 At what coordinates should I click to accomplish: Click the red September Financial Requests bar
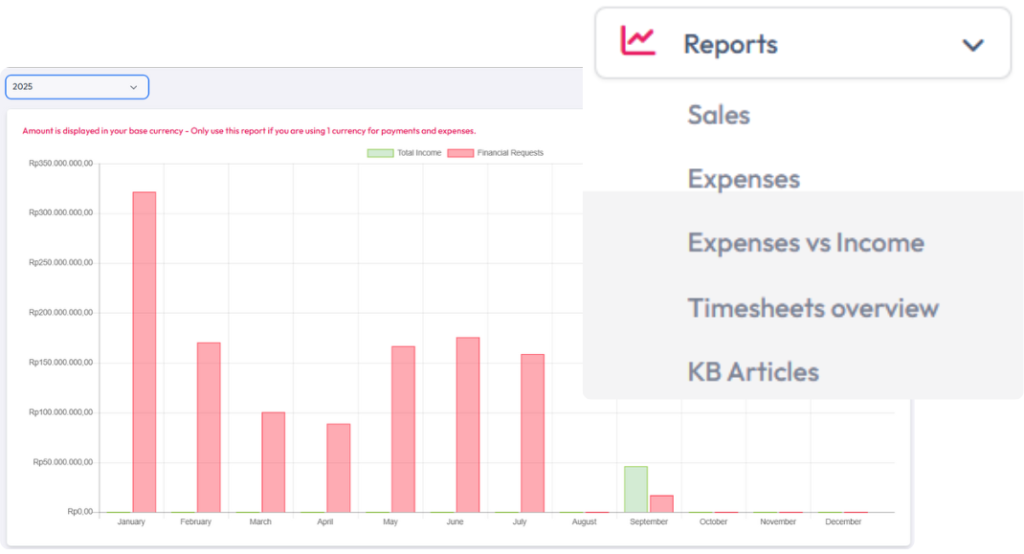pyautogui.click(x=661, y=504)
